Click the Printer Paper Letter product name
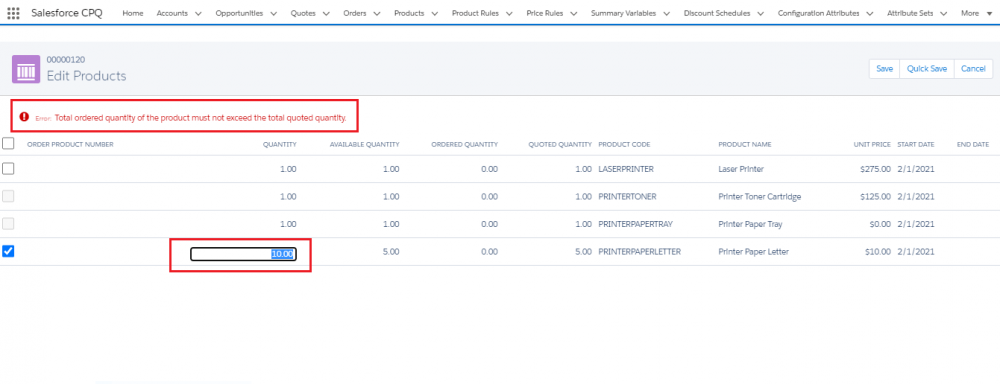The height and width of the screenshot is (384, 1000). [x=753, y=252]
